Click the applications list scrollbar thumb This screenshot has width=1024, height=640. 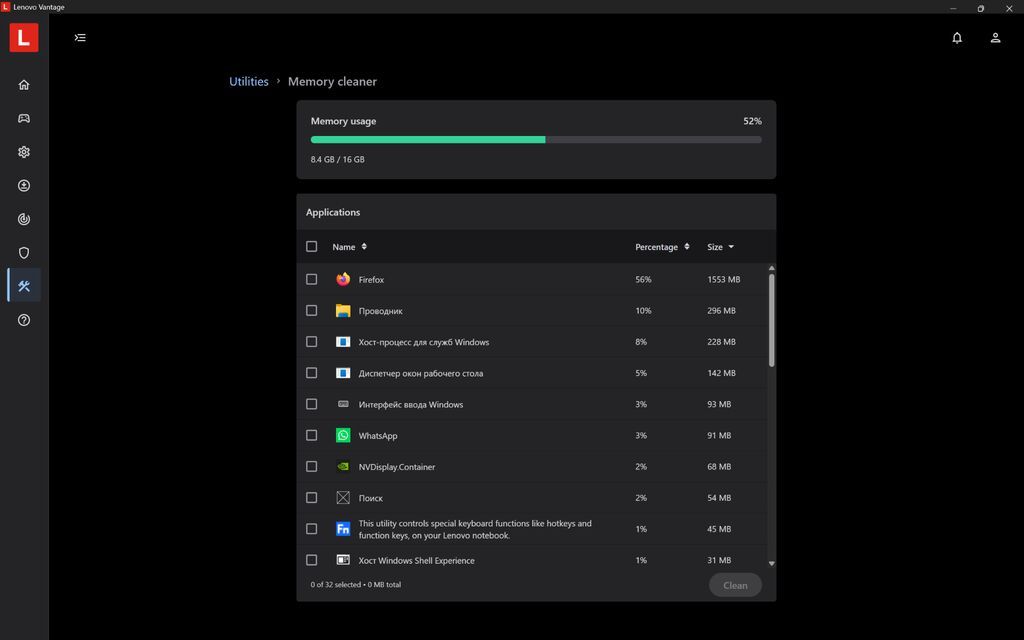(771, 320)
